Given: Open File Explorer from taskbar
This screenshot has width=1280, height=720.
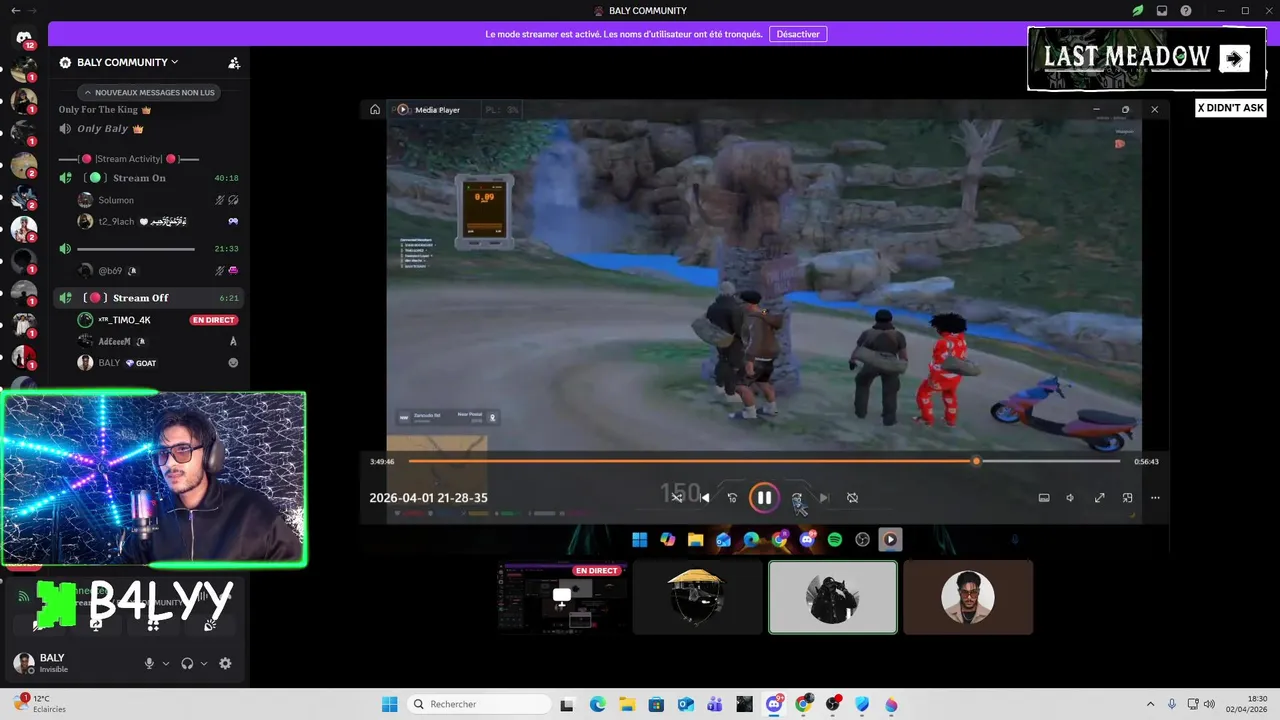Looking at the screenshot, I should (627, 704).
